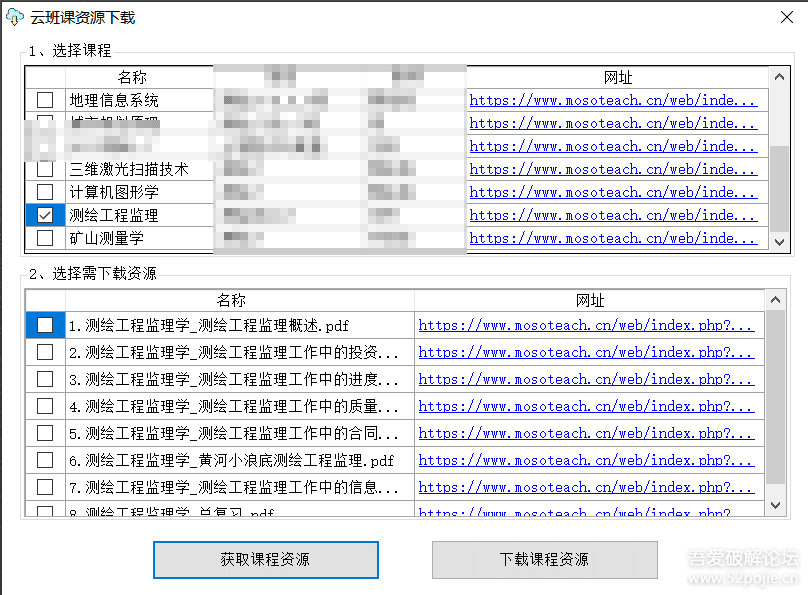This screenshot has width=808, height=595.
Task: Open the 矿山测量学 course URL link
Action: (x=613, y=238)
